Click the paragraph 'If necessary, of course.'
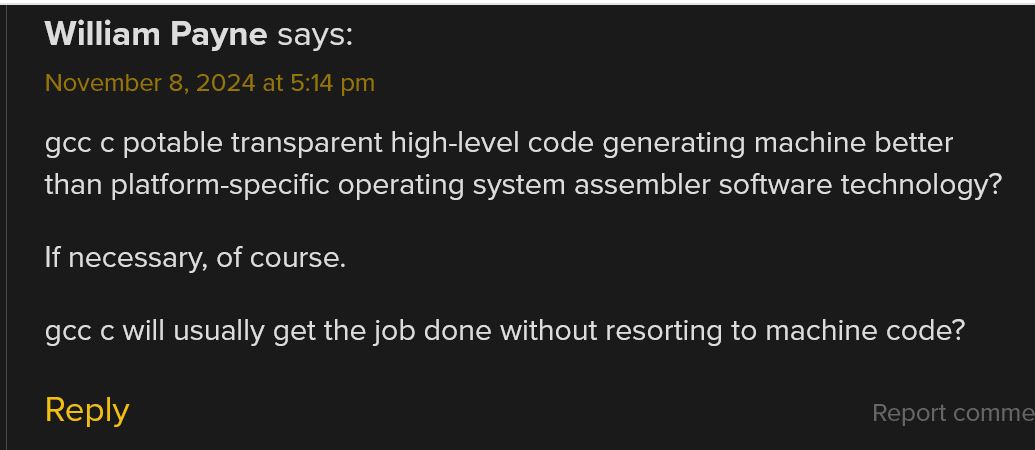1035x450 pixels. click(195, 258)
